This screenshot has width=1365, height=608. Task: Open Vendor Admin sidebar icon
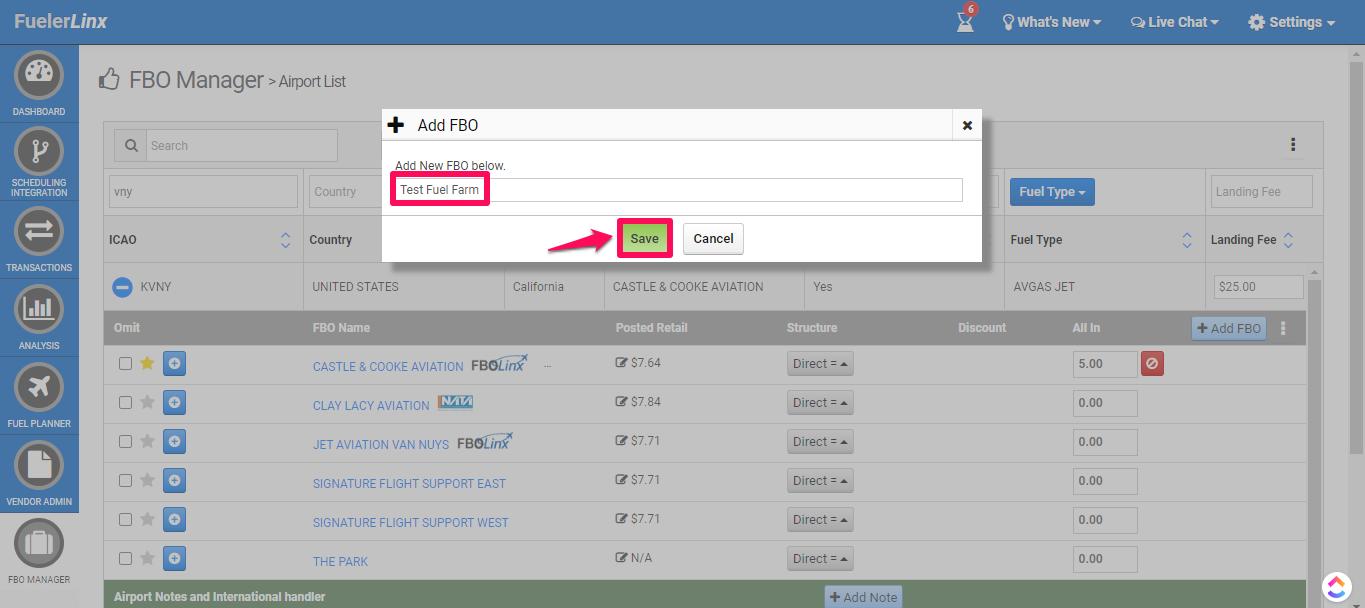point(39,465)
